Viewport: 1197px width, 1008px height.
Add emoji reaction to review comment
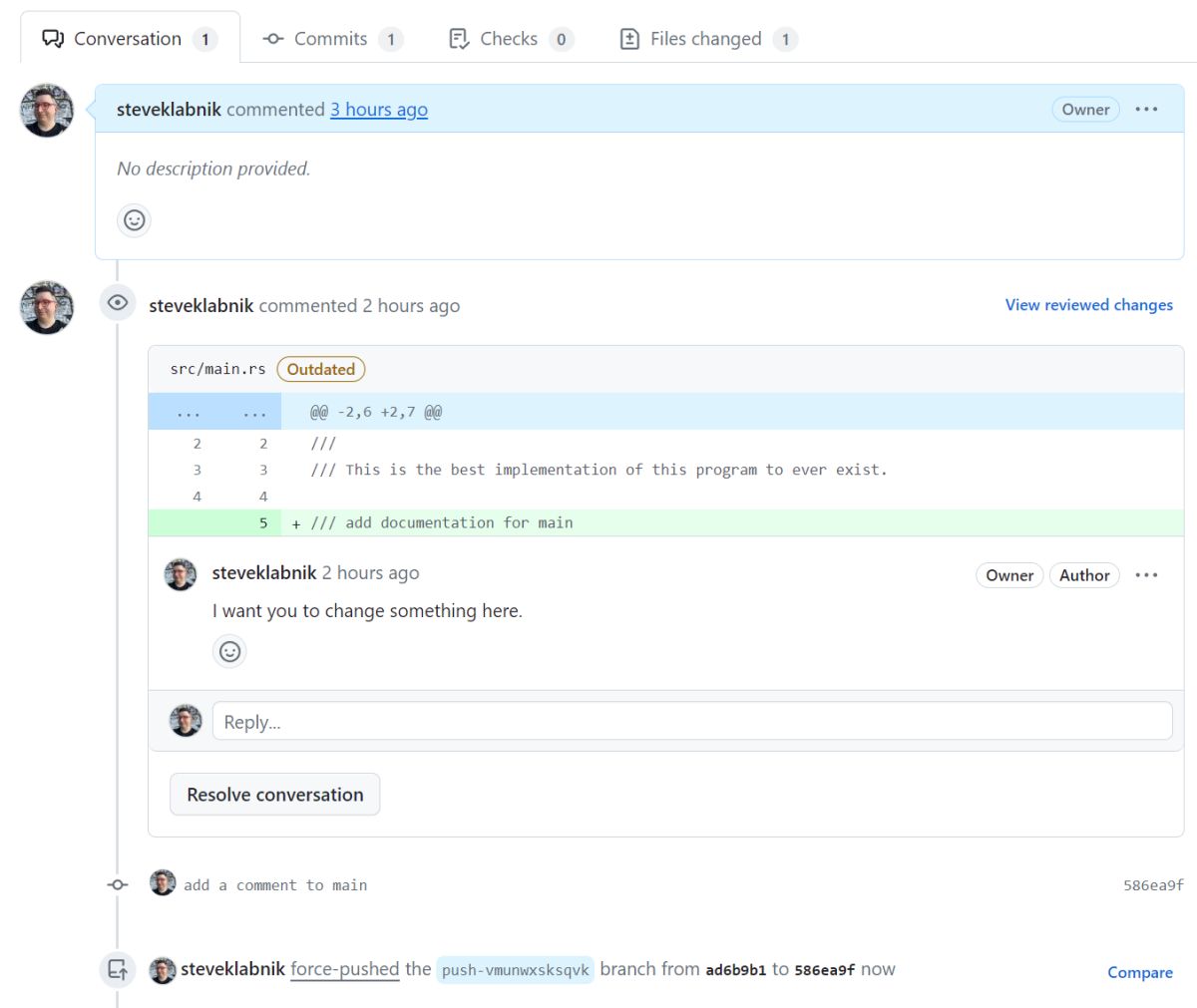(x=229, y=651)
